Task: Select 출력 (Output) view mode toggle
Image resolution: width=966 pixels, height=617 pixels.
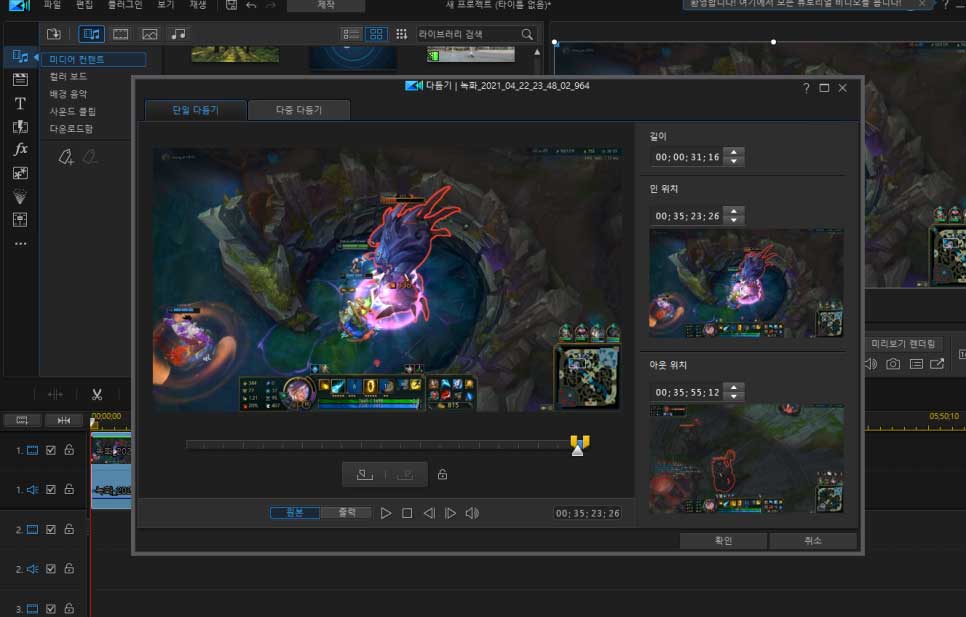Action: coord(347,512)
